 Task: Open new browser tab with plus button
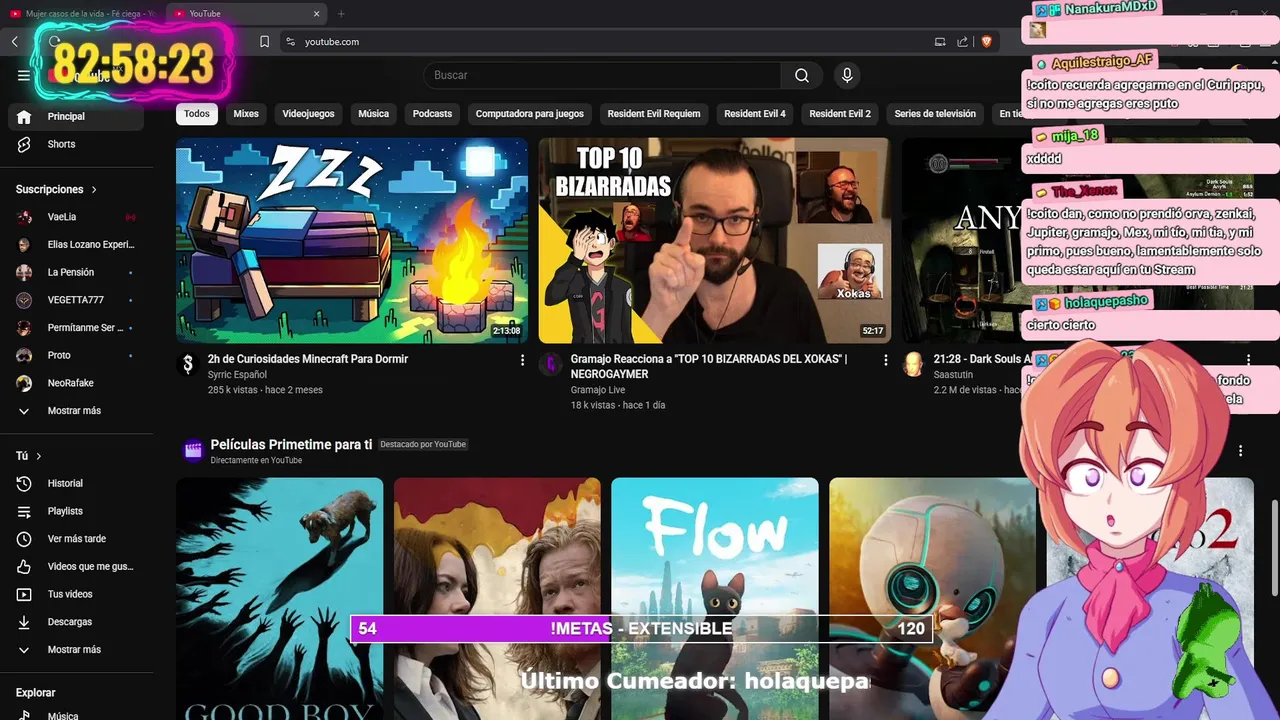[x=341, y=14]
